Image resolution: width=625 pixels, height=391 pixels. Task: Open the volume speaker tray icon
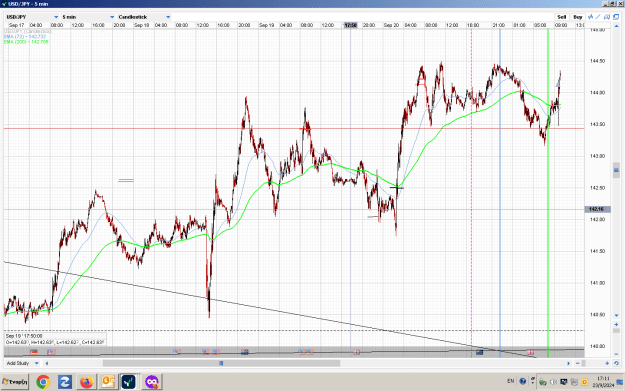click(x=553, y=382)
